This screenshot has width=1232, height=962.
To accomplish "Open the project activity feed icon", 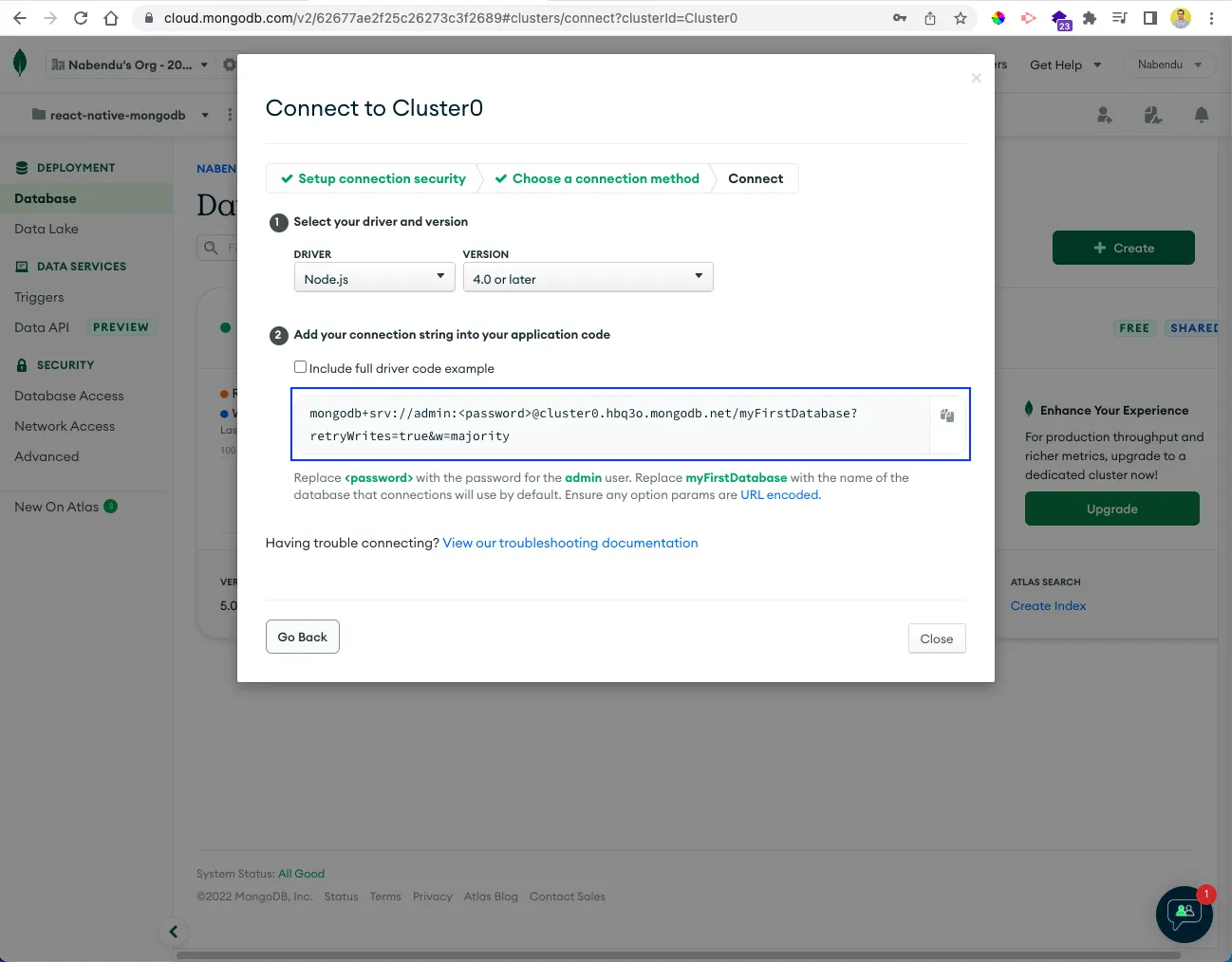I will pyautogui.click(x=1153, y=115).
